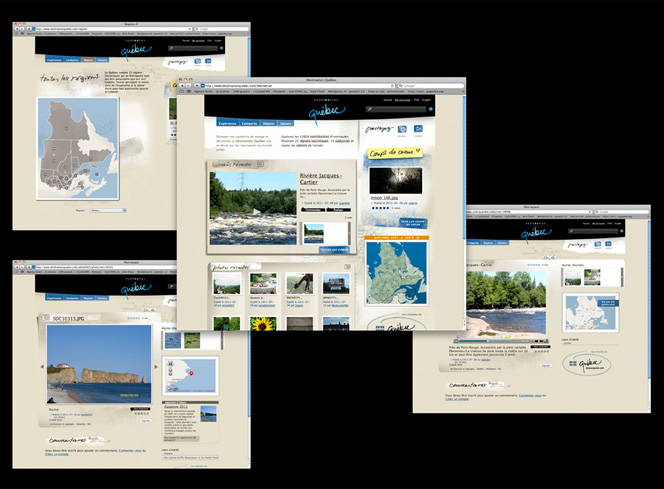Open the Rivière Jacques-Cartier video title link
The image size is (664, 489).
coord(320,179)
